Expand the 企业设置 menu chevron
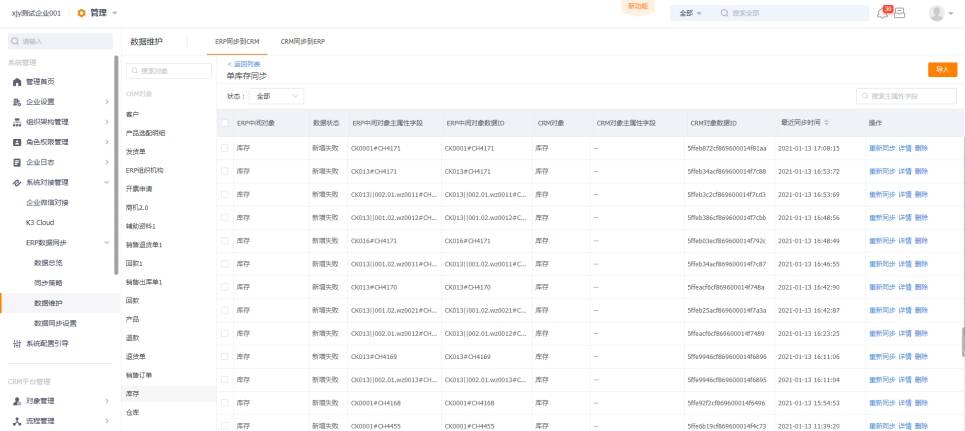This screenshot has height=431, width=965. [x=106, y=102]
